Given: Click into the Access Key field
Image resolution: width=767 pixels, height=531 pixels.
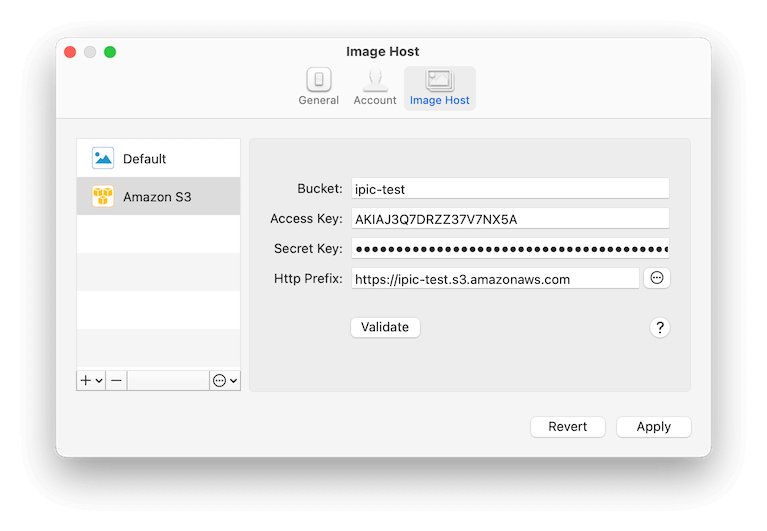Looking at the screenshot, I should (510, 219).
